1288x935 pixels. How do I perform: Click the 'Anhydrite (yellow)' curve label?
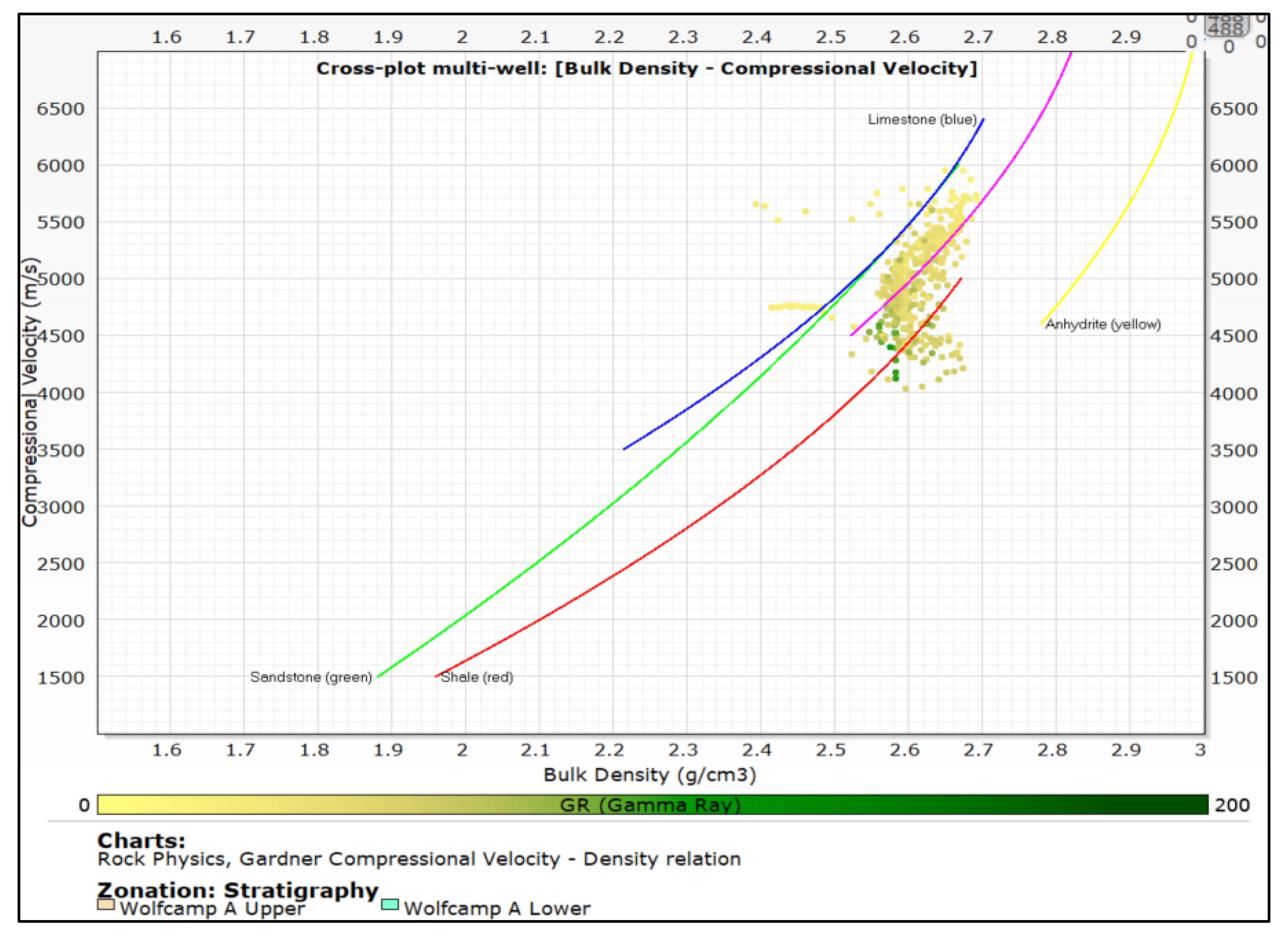click(1102, 324)
